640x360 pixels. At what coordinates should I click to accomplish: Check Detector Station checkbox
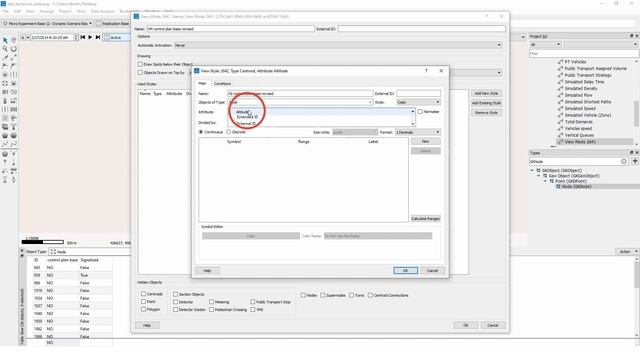click(x=175, y=309)
